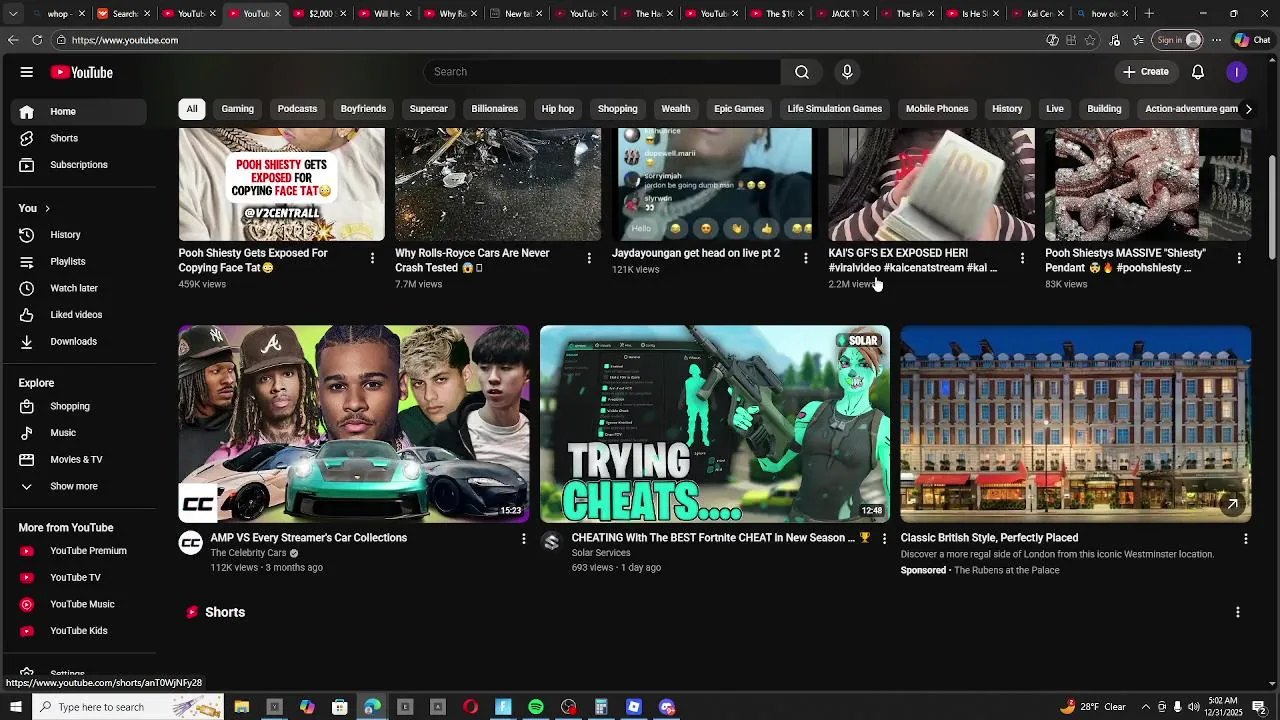
Task: Click the taskbar search box
Action: pos(129,707)
